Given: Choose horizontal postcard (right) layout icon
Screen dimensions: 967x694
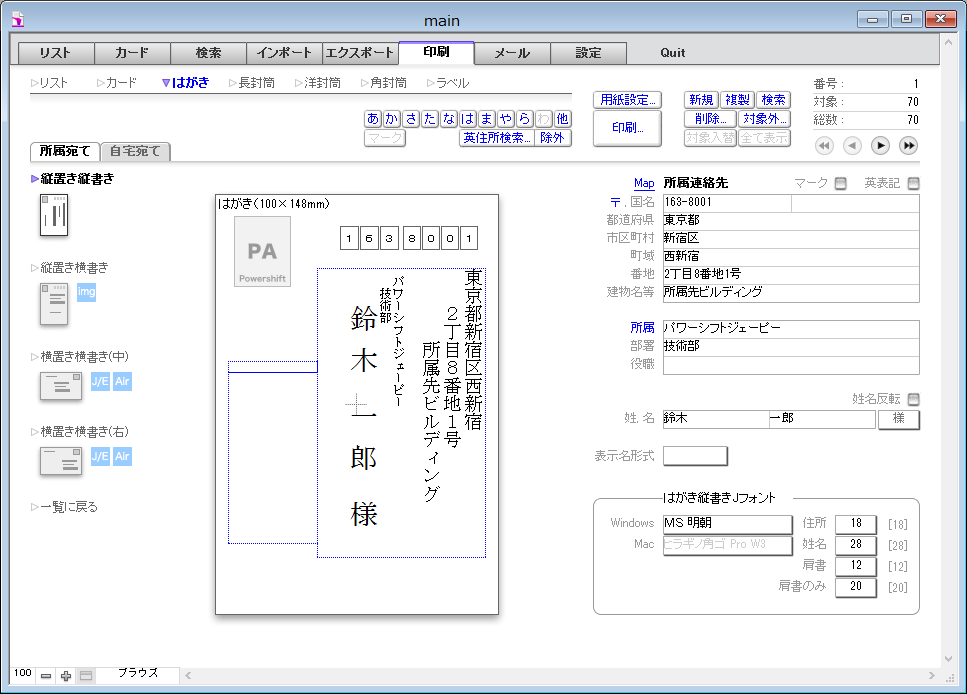Looking at the screenshot, I should click(x=60, y=461).
